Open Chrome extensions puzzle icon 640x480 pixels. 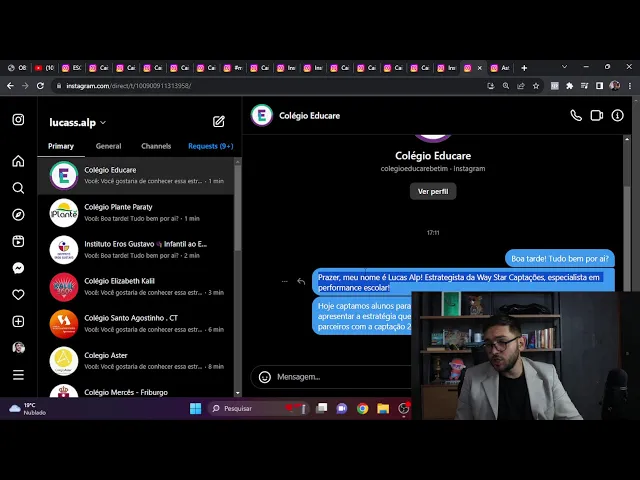[x=569, y=86]
